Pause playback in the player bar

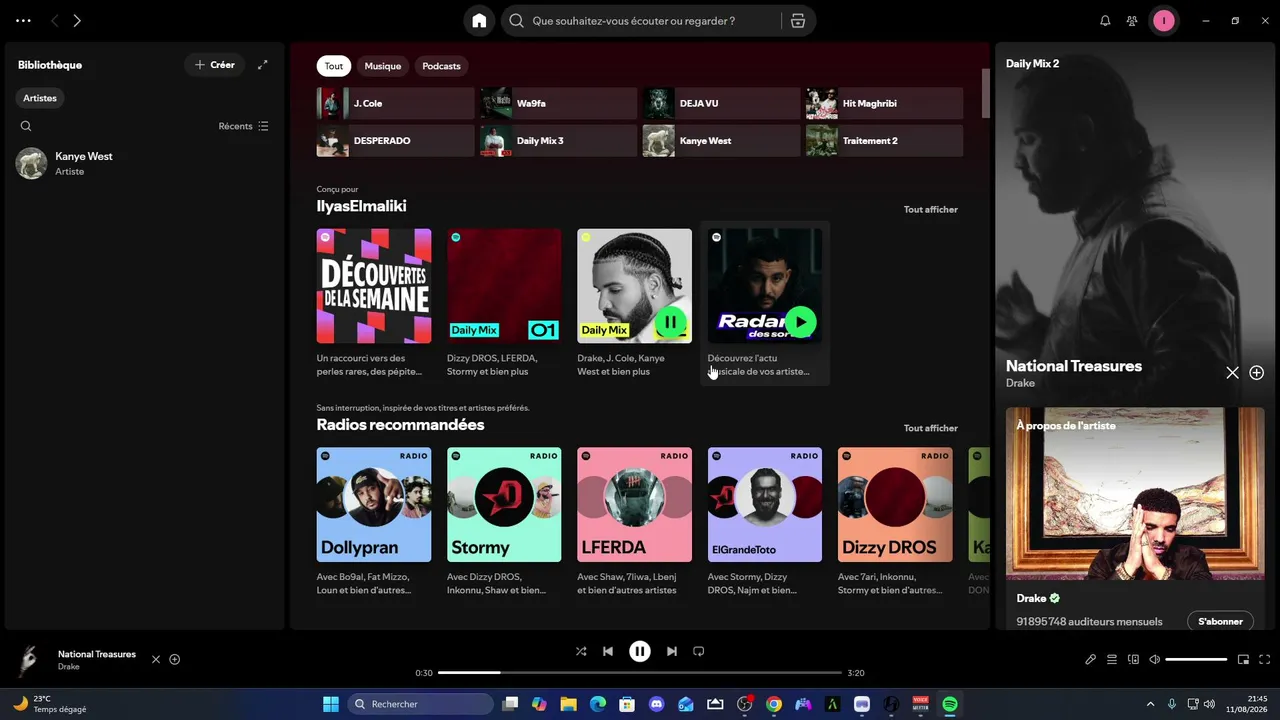tap(640, 651)
